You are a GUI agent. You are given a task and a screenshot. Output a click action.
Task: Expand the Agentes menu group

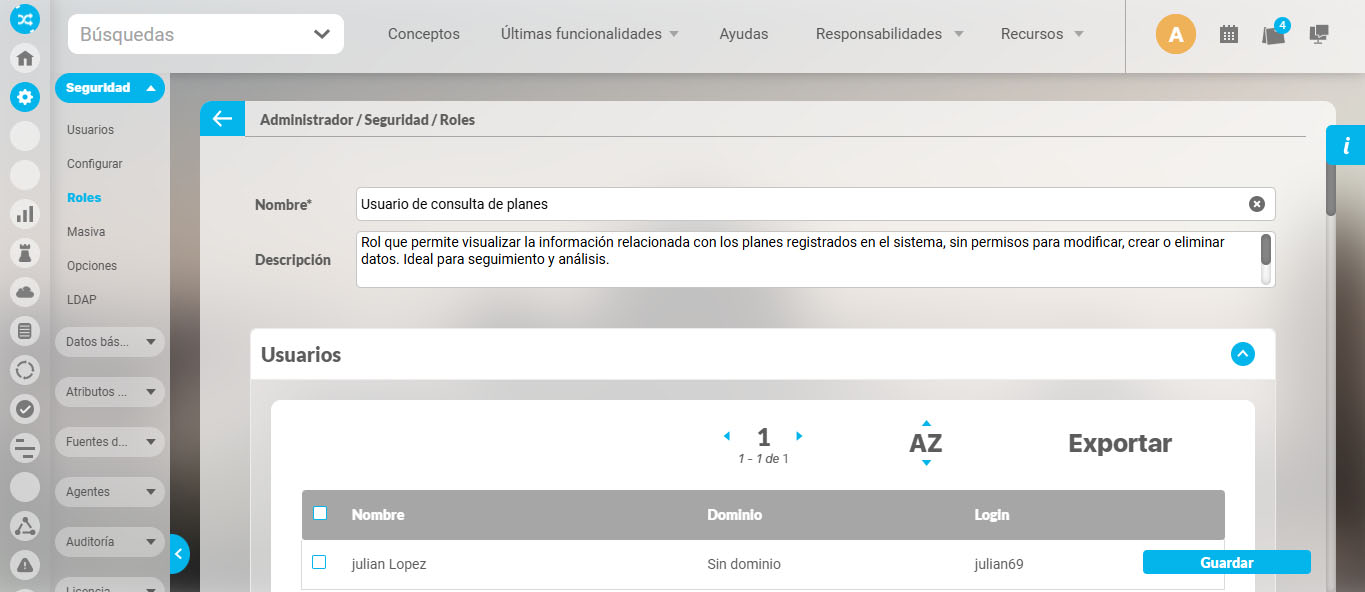point(109,492)
